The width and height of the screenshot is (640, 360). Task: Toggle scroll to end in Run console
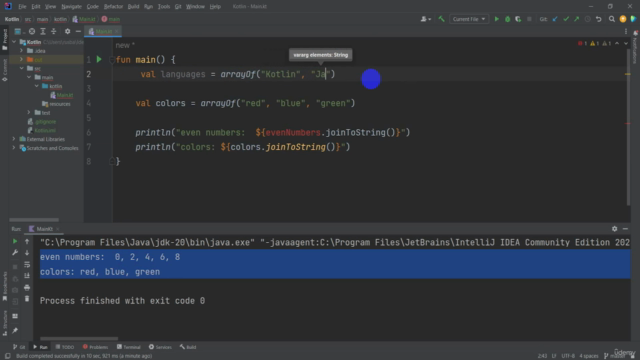[x=27, y=276]
